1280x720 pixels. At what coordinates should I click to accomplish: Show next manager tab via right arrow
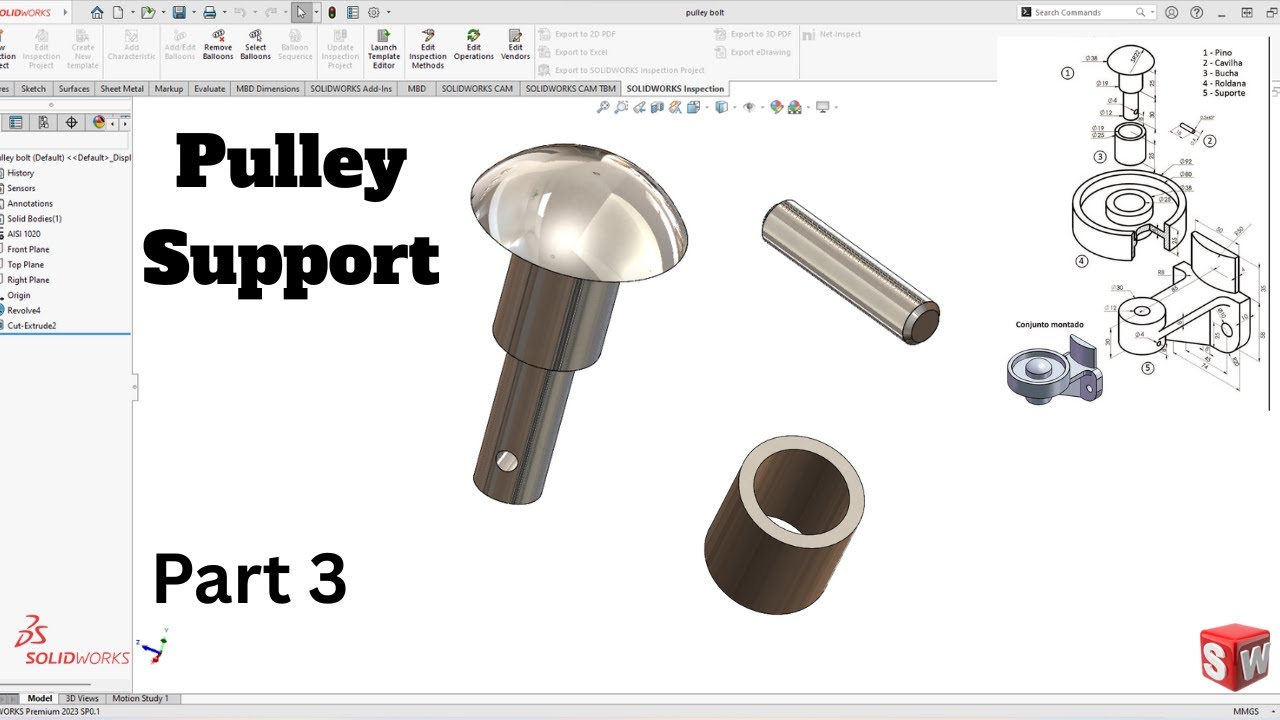click(124, 122)
